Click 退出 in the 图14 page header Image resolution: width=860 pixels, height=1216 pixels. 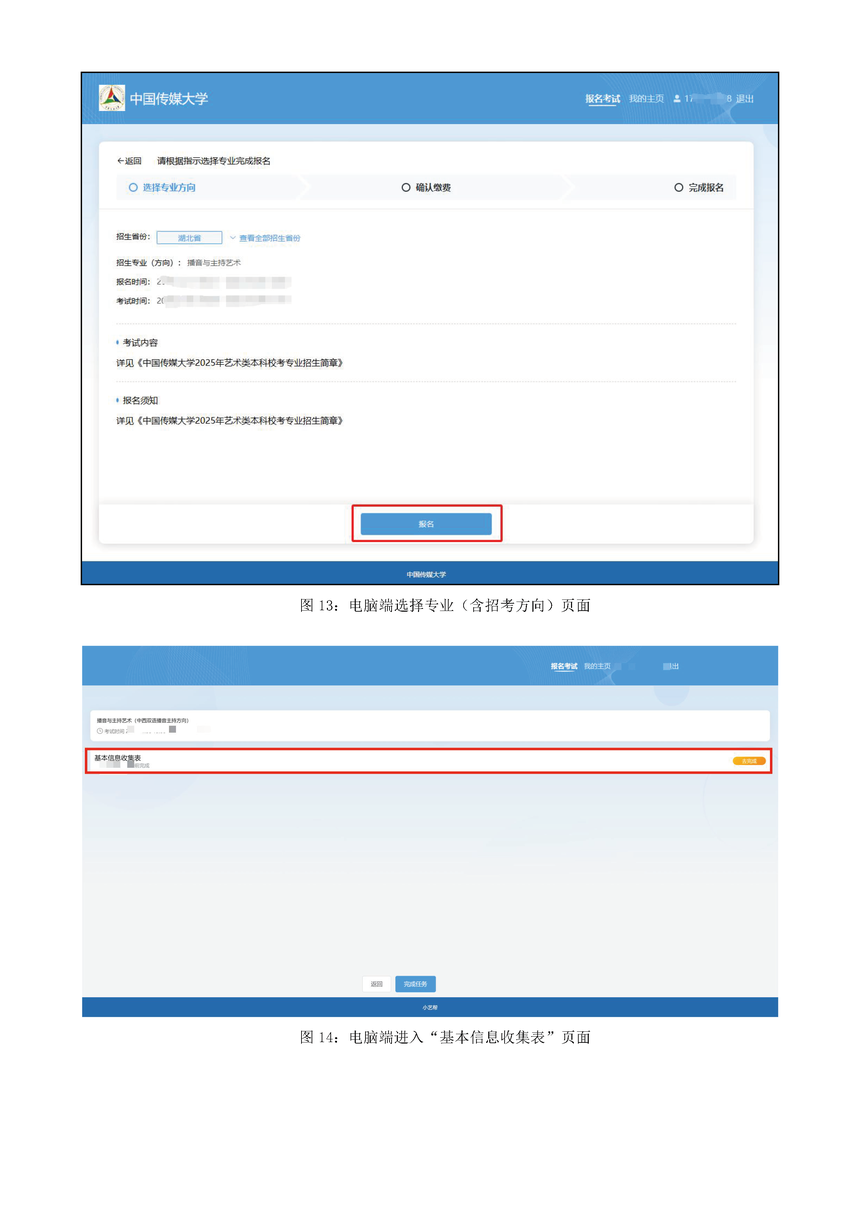(x=671, y=666)
